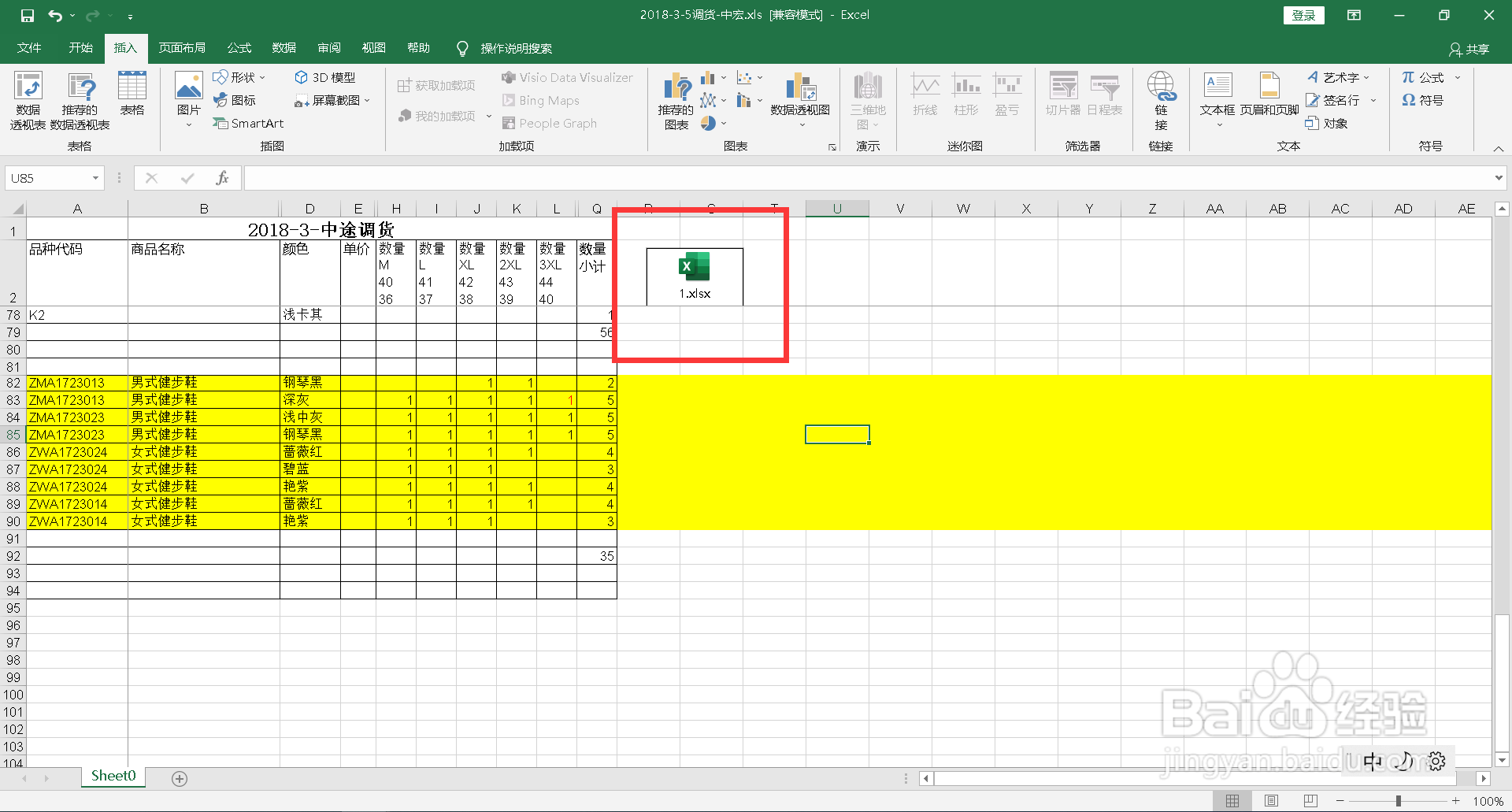Insert Column sparkline (柱形)
Screen dimensions: 1512x812
(x=966, y=94)
